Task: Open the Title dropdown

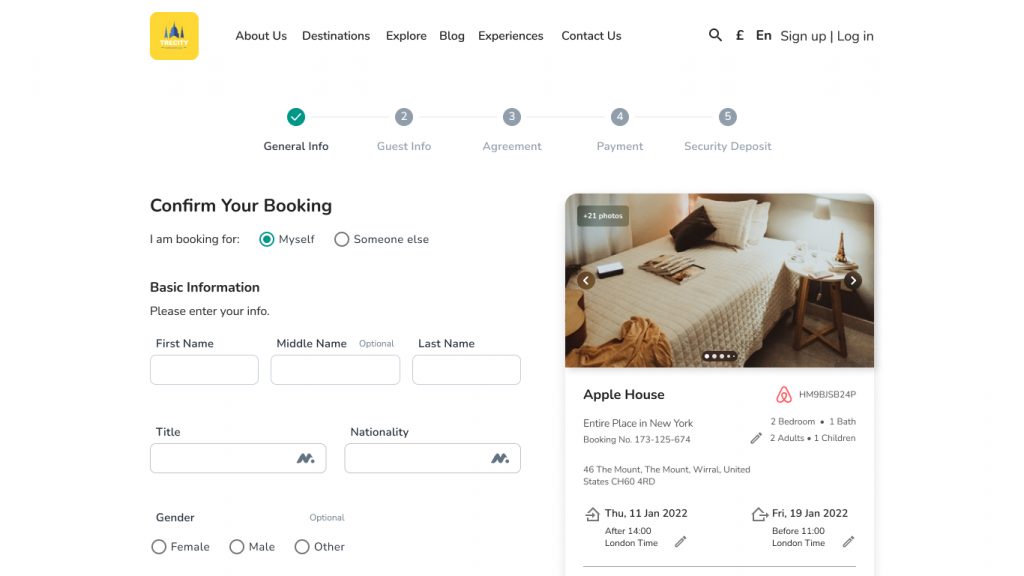Action: click(238, 458)
